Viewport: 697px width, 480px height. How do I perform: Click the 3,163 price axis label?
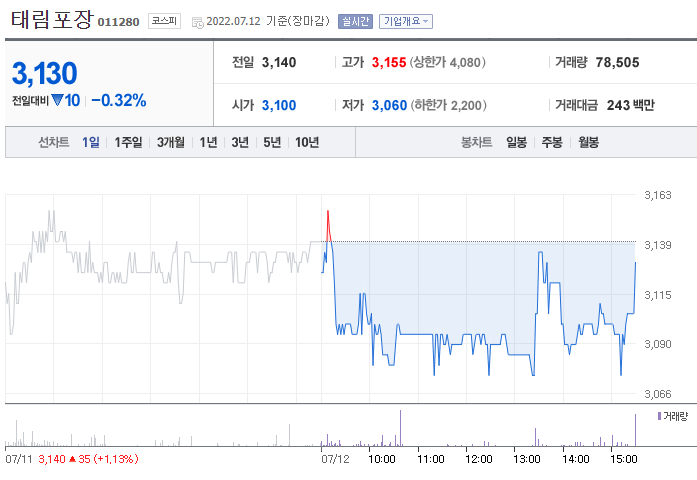[x=658, y=195]
